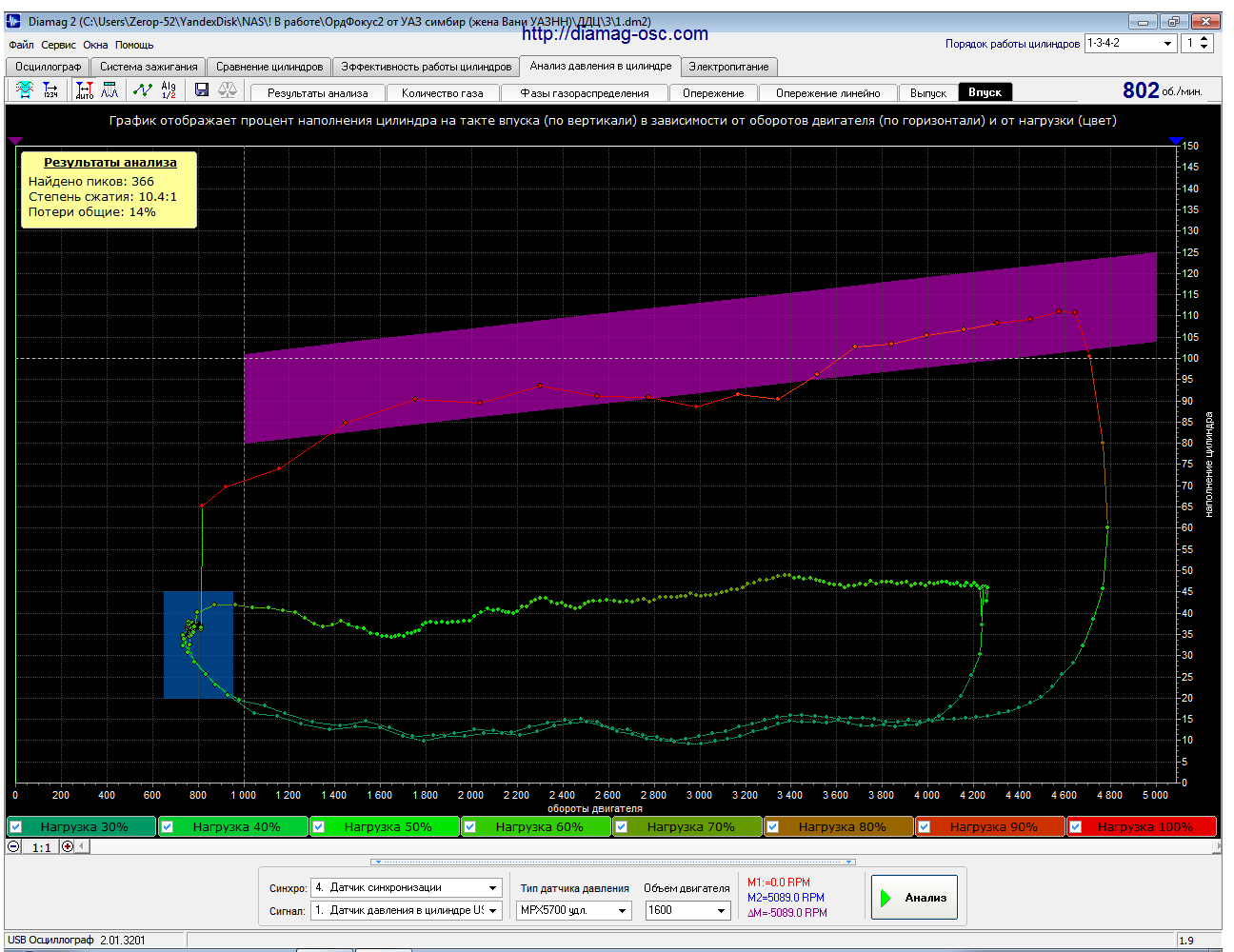Open the Фазы газораспределения sub-tab
Viewport: 1234px width, 952px height.
coord(585,92)
